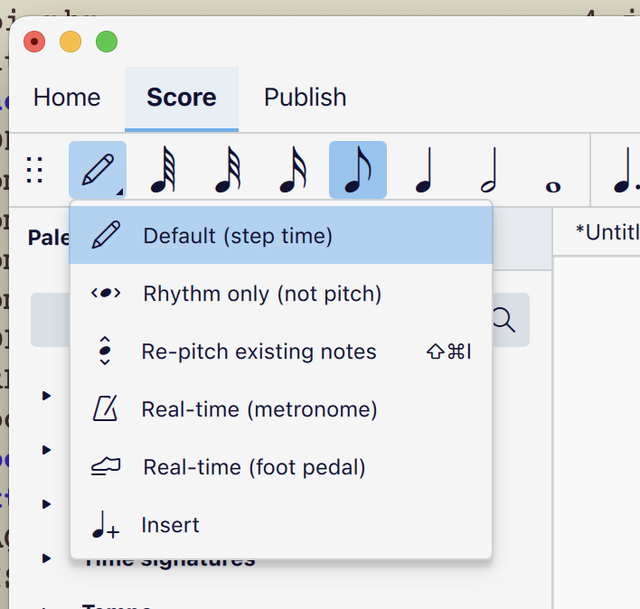Viewport: 640px width, 609px height.
Task: Toggle the augmentation dot button
Action: click(x=624, y=171)
